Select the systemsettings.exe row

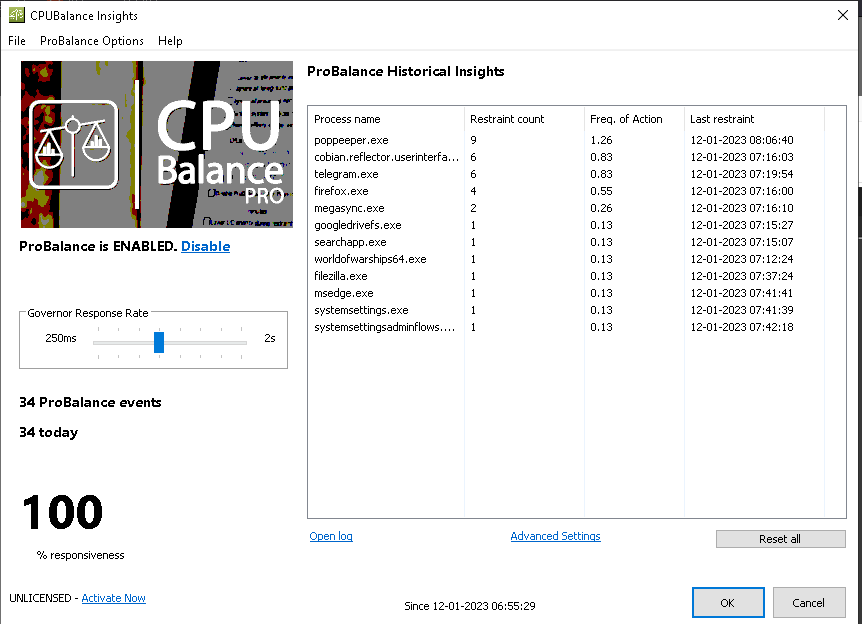pos(566,311)
